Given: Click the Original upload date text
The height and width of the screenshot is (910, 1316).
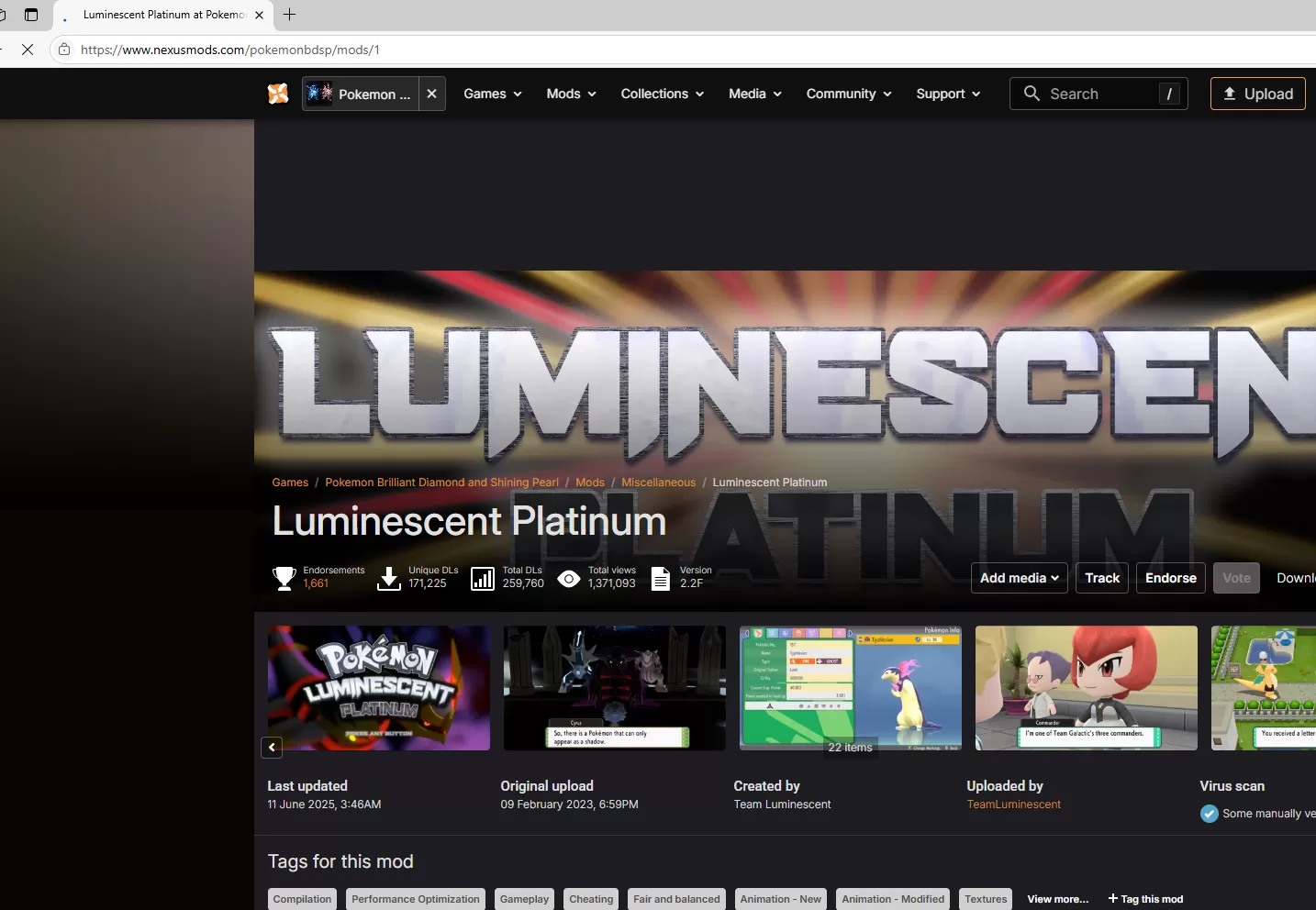Looking at the screenshot, I should point(569,805).
